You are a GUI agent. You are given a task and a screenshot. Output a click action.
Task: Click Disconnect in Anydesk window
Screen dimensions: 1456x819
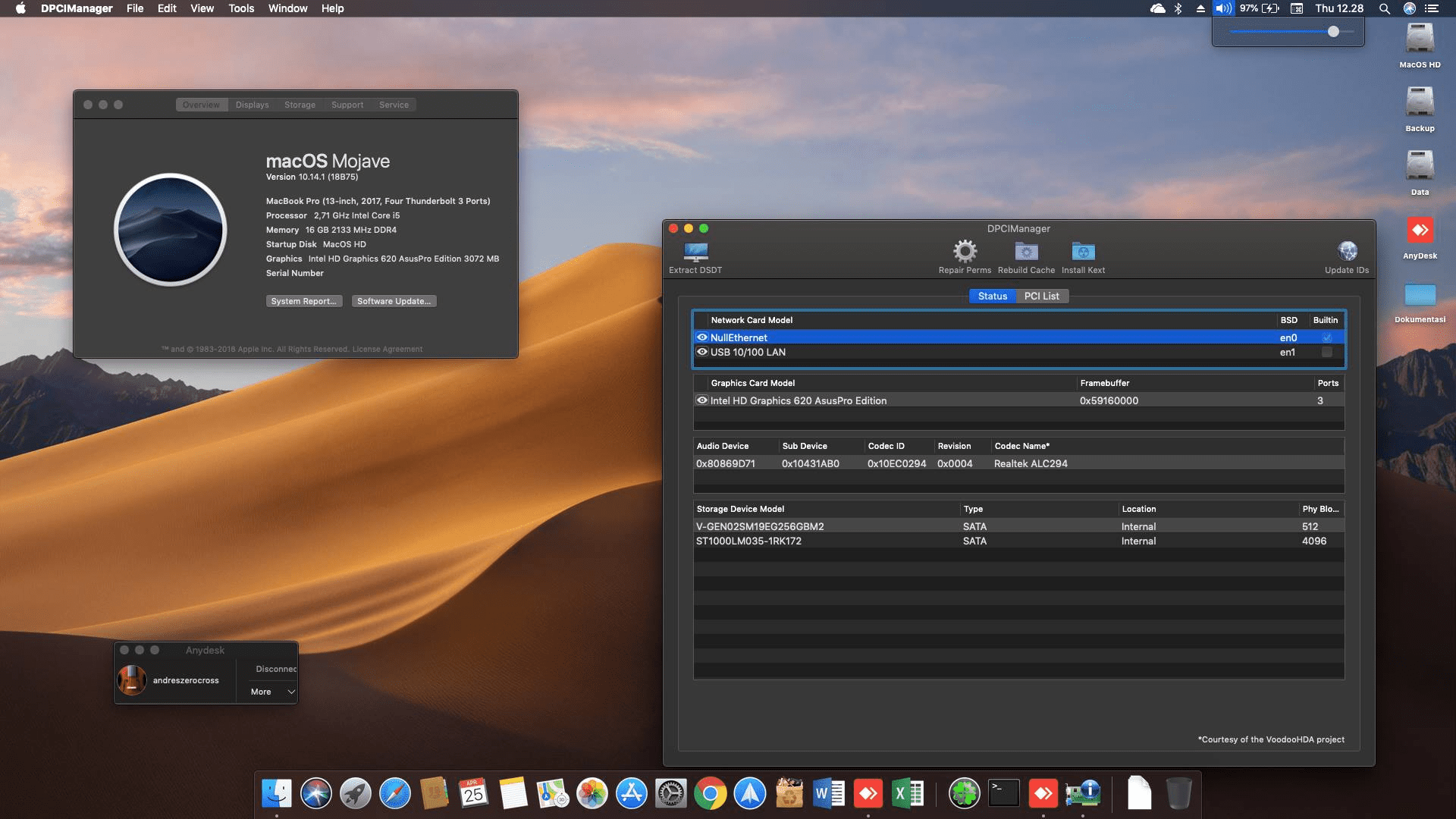[x=276, y=669]
